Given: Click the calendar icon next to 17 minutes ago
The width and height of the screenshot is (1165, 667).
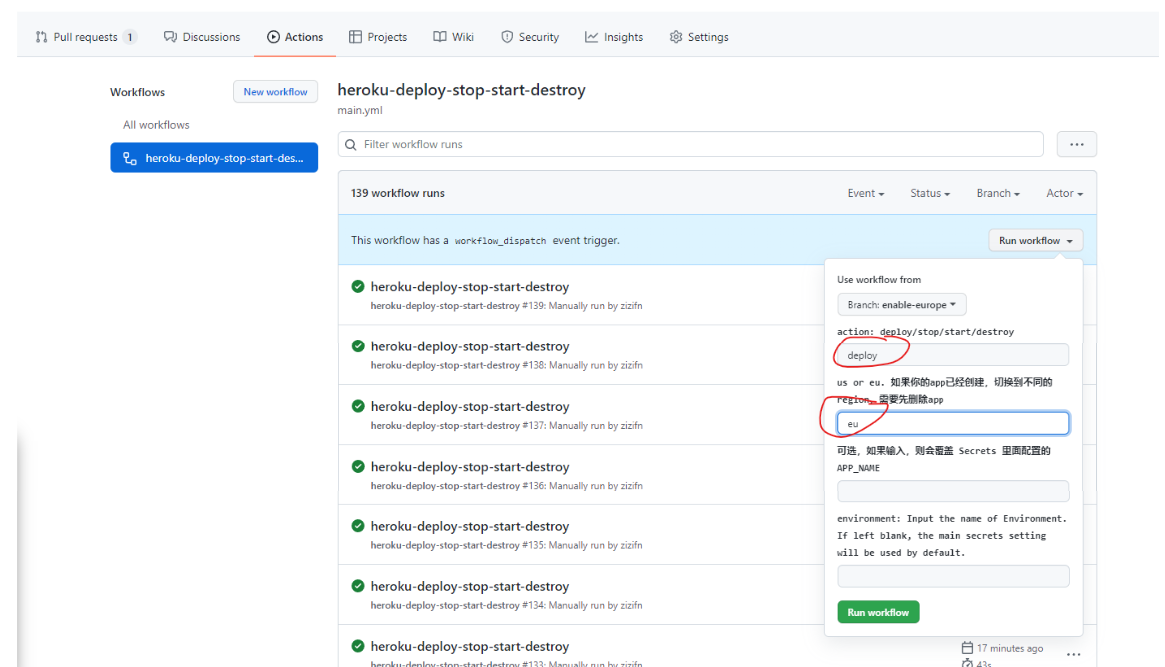Looking at the screenshot, I should pyautogui.click(x=967, y=648).
